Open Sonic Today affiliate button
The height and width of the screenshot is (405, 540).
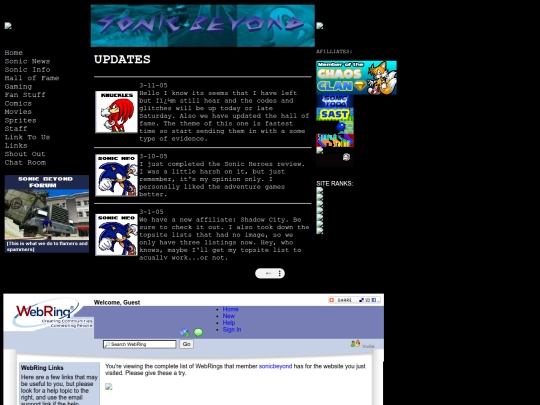click(335, 101)
